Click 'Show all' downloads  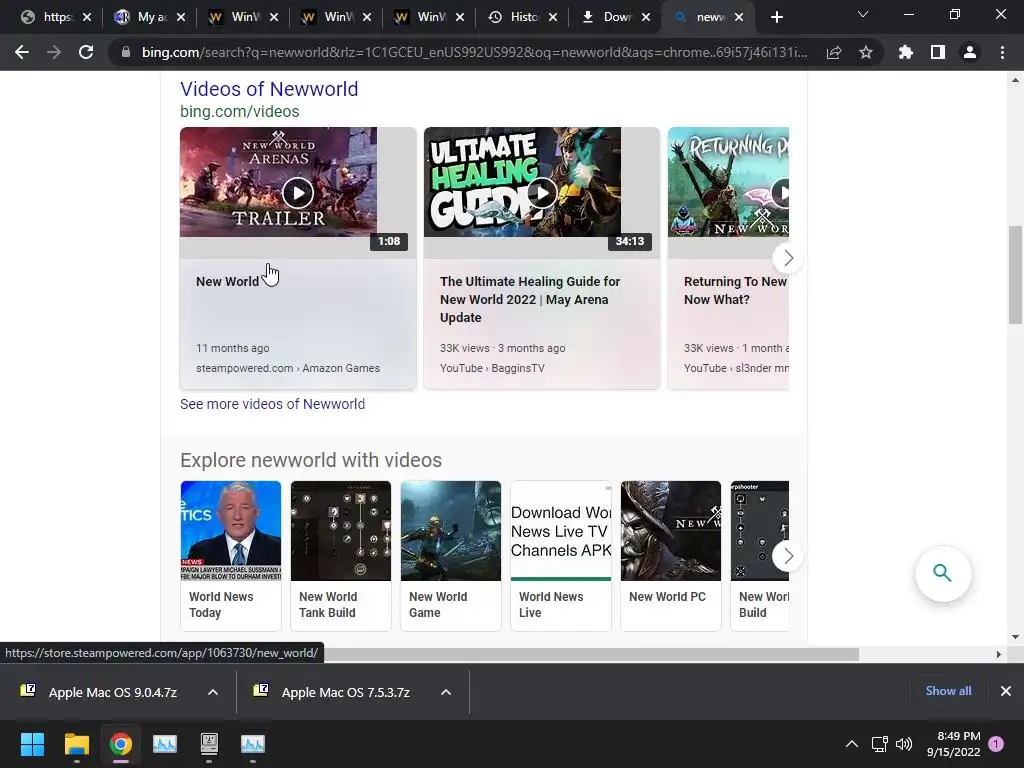(948, 691)
